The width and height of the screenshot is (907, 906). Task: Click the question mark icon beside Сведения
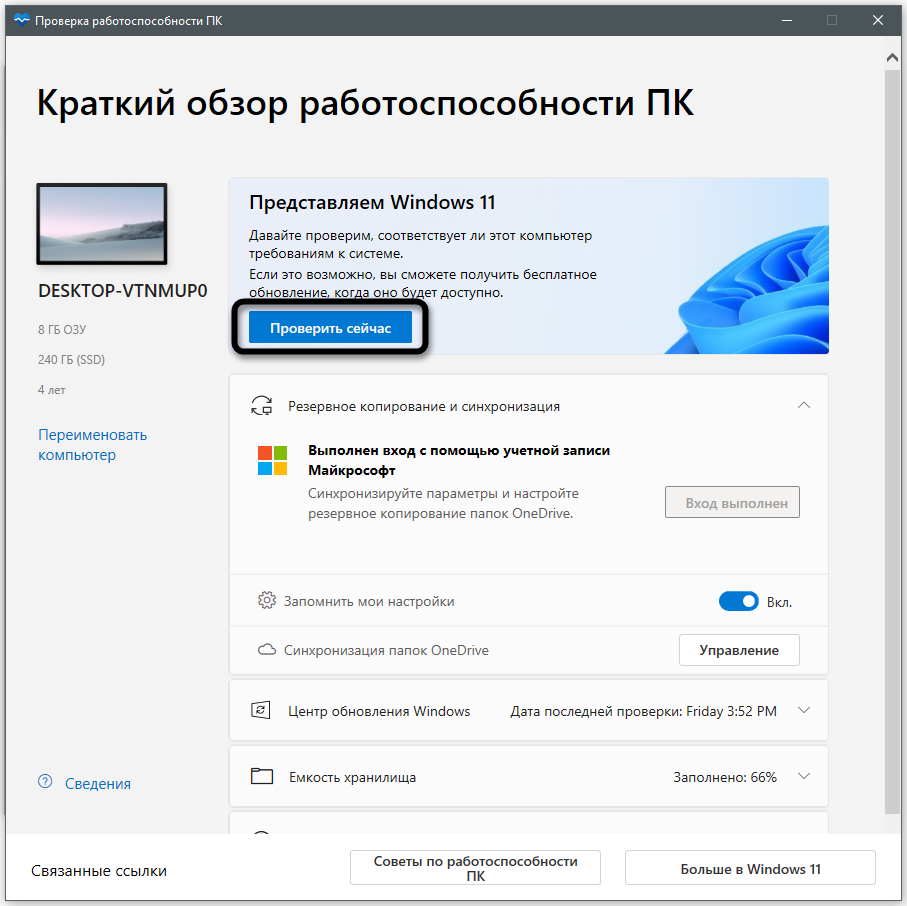pos(44,783)
